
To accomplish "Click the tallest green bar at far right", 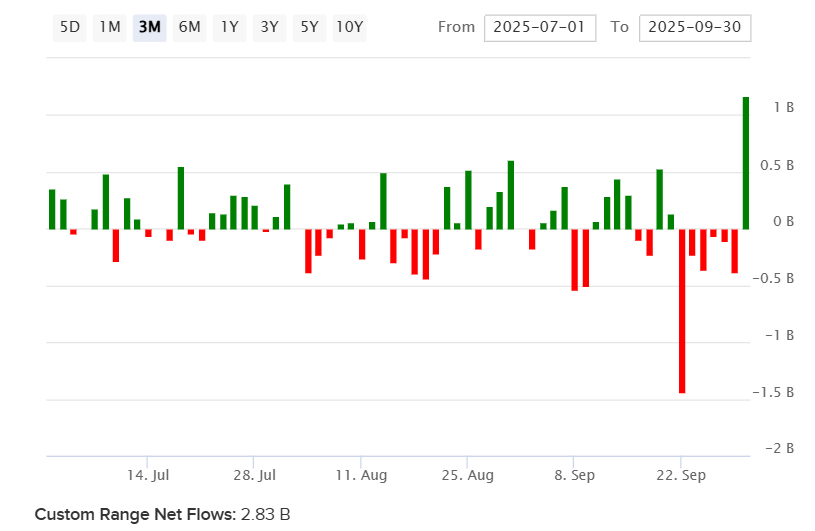I will pos(746,160).
